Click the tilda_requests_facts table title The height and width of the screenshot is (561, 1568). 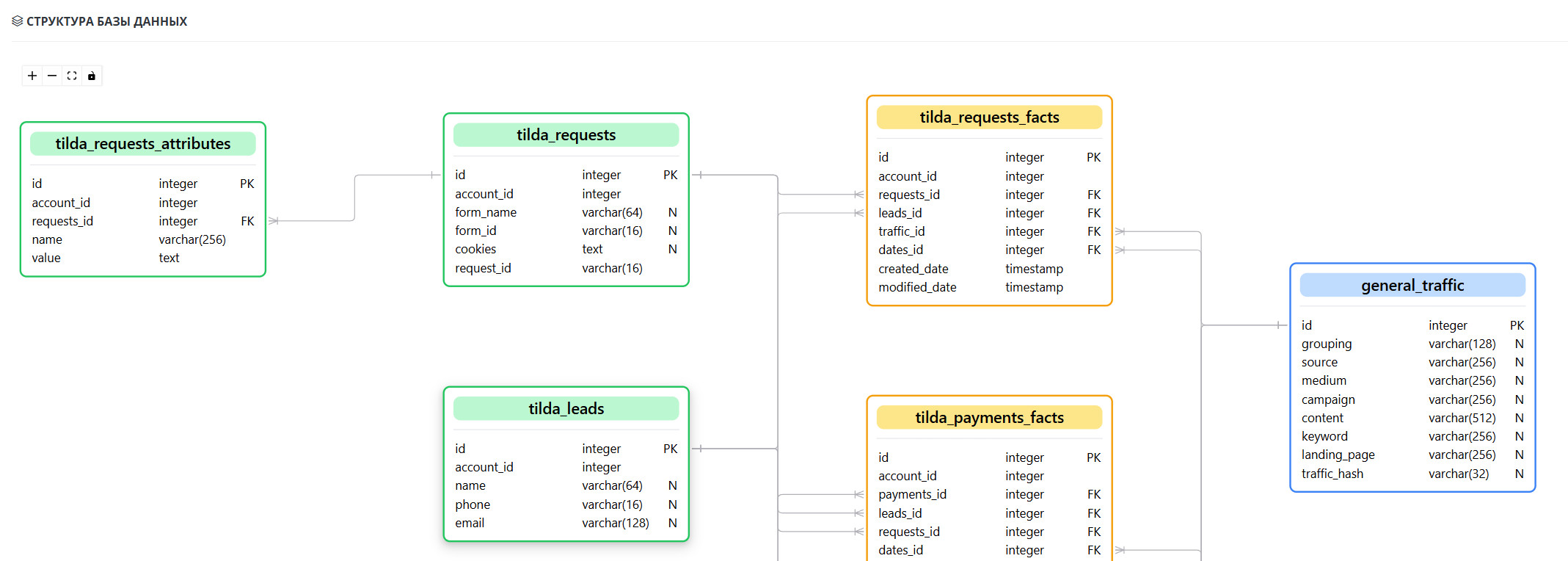click(989, 117)
